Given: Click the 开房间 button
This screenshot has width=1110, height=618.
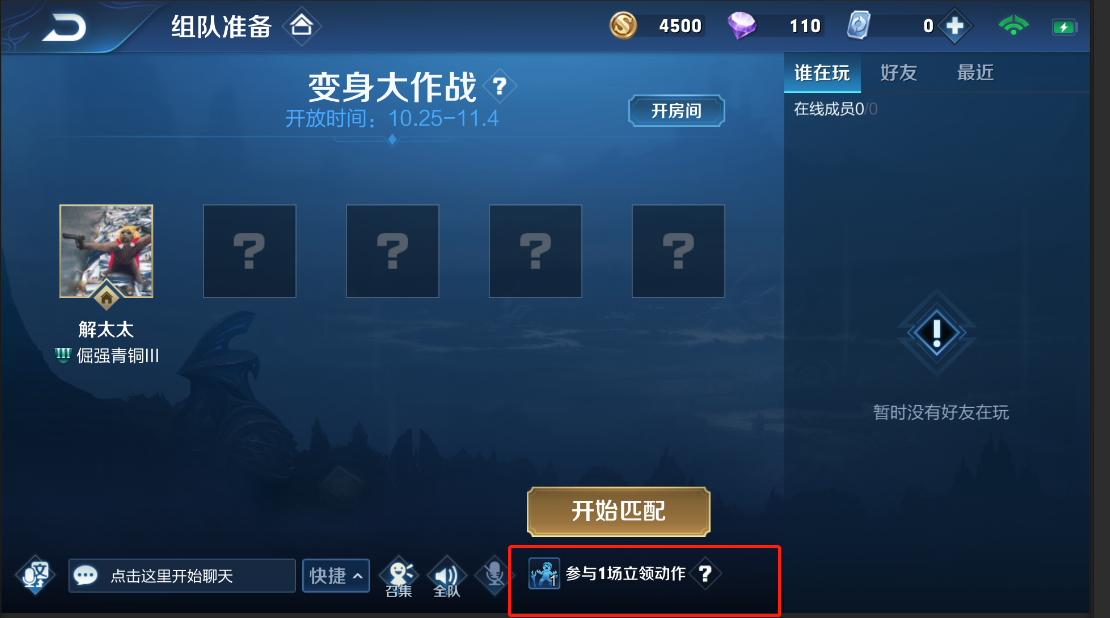Looking at the screenshot, I should [676, 111].
